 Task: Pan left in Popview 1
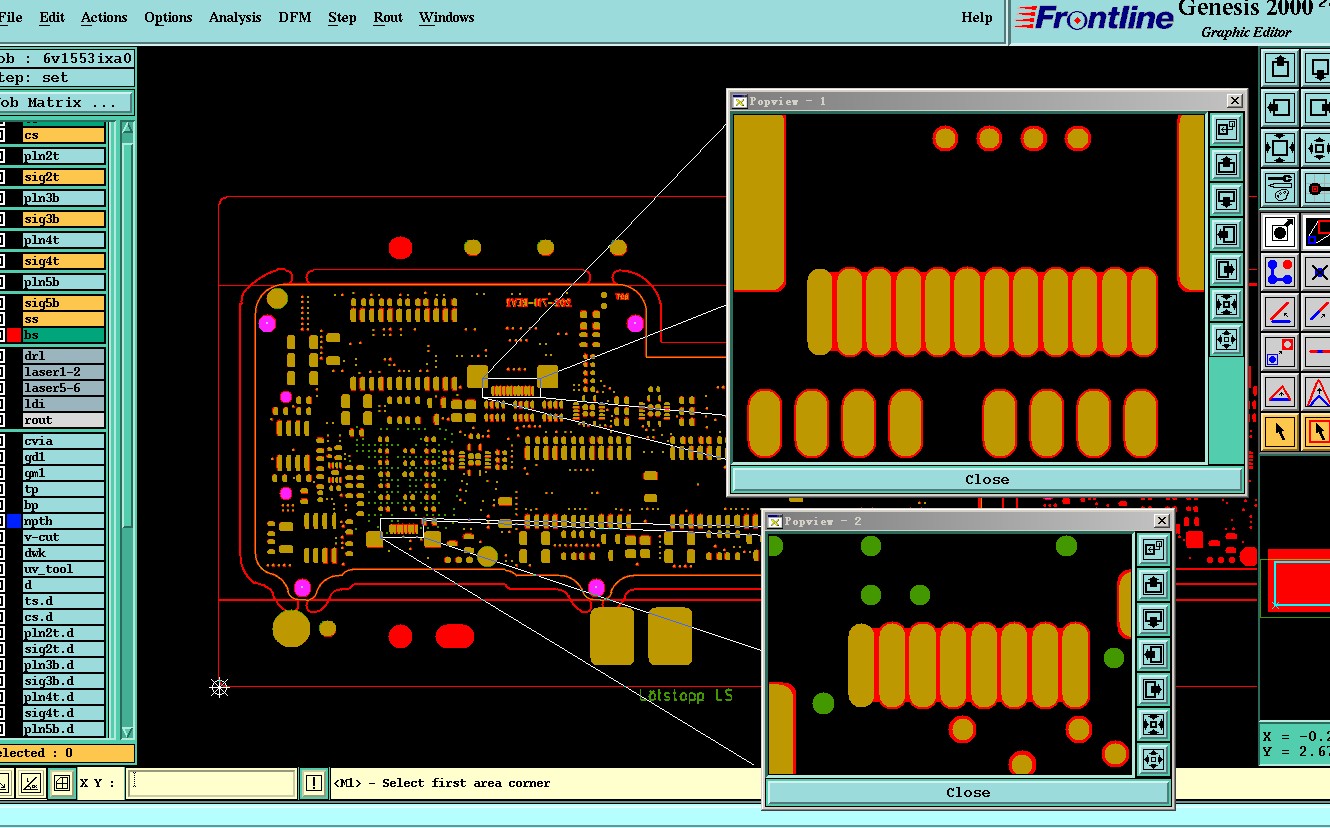pos(1226,234)
